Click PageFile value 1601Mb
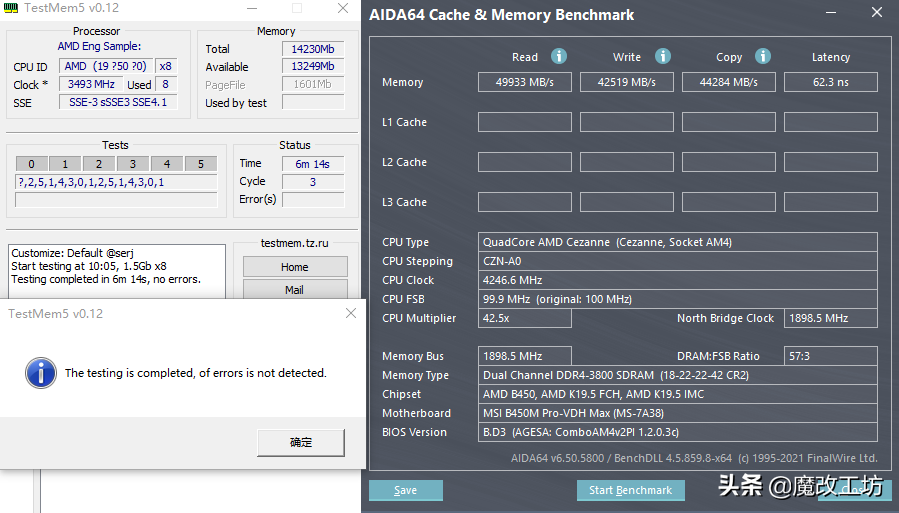Screen dimensions: 899x513 pyautogui.click(x=313, y=84)
